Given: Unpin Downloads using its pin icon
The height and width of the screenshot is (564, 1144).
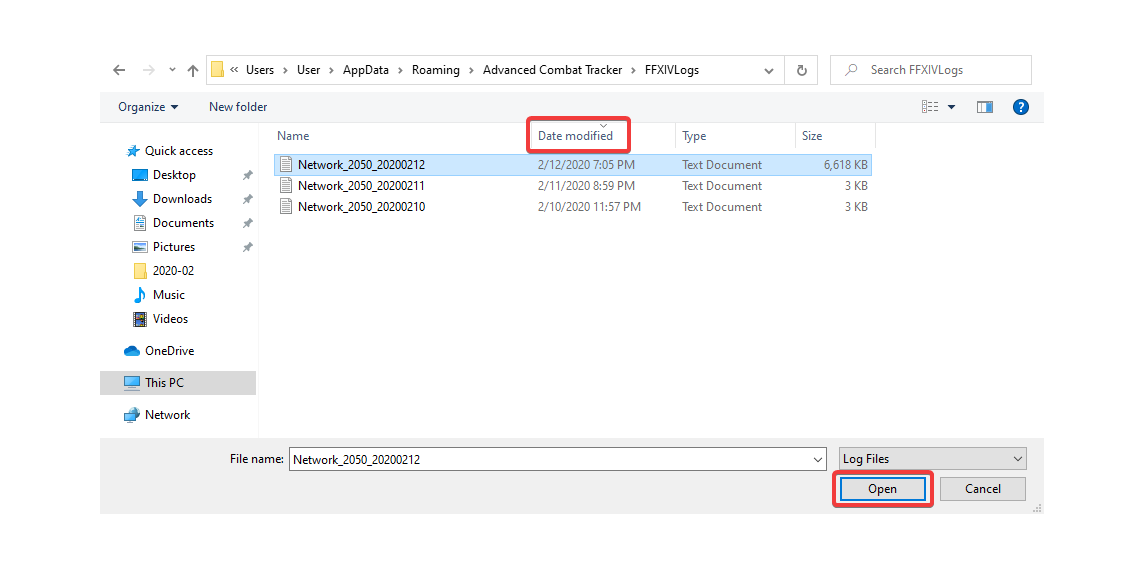Looking at the screenshot, I should (x=247, y=199).
